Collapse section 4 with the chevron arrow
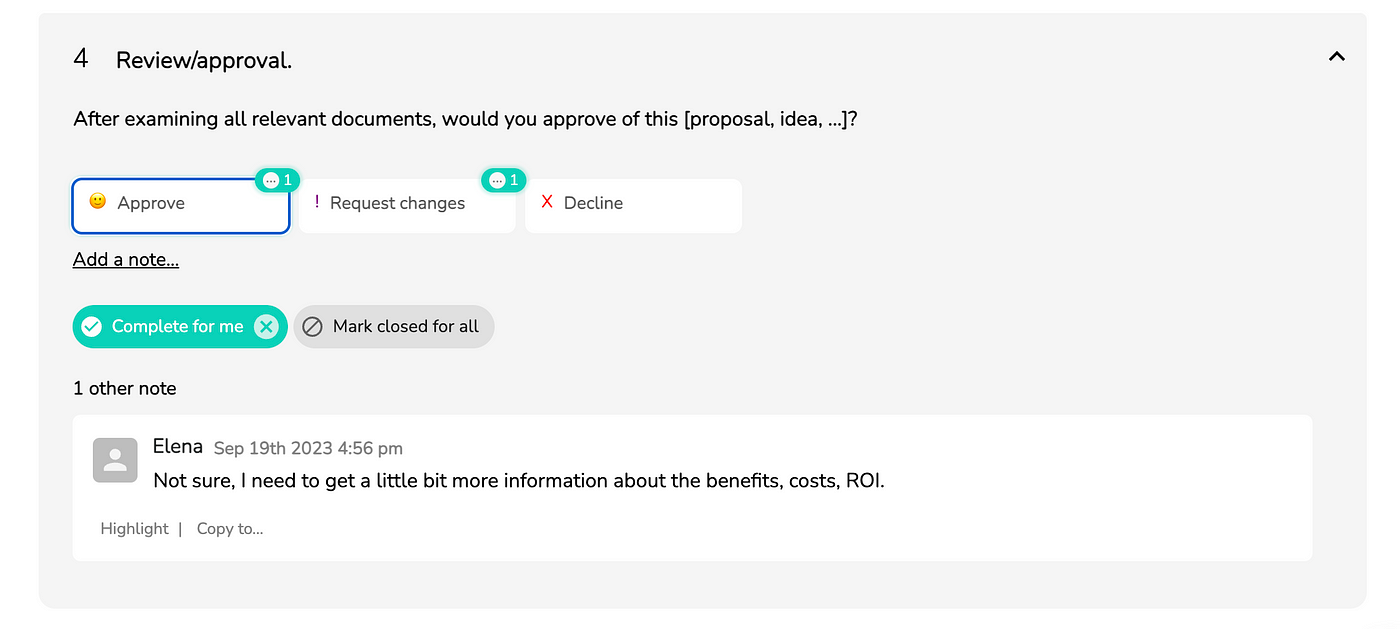The image size is (1400, 629). [x=1336, y=57]
